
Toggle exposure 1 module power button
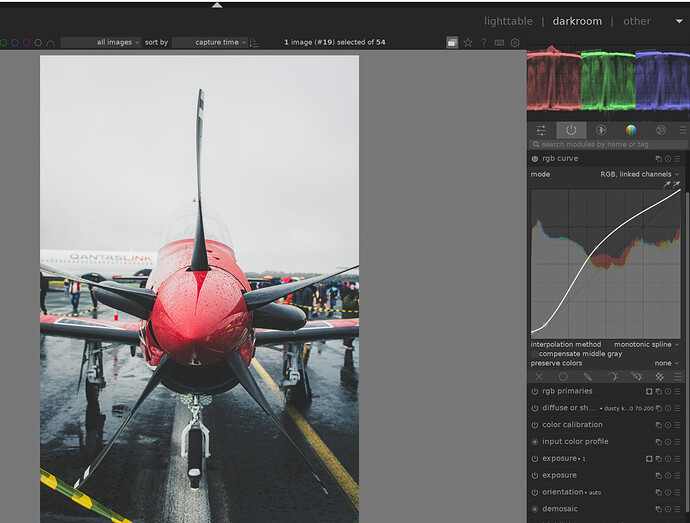(x=535, y=459)
